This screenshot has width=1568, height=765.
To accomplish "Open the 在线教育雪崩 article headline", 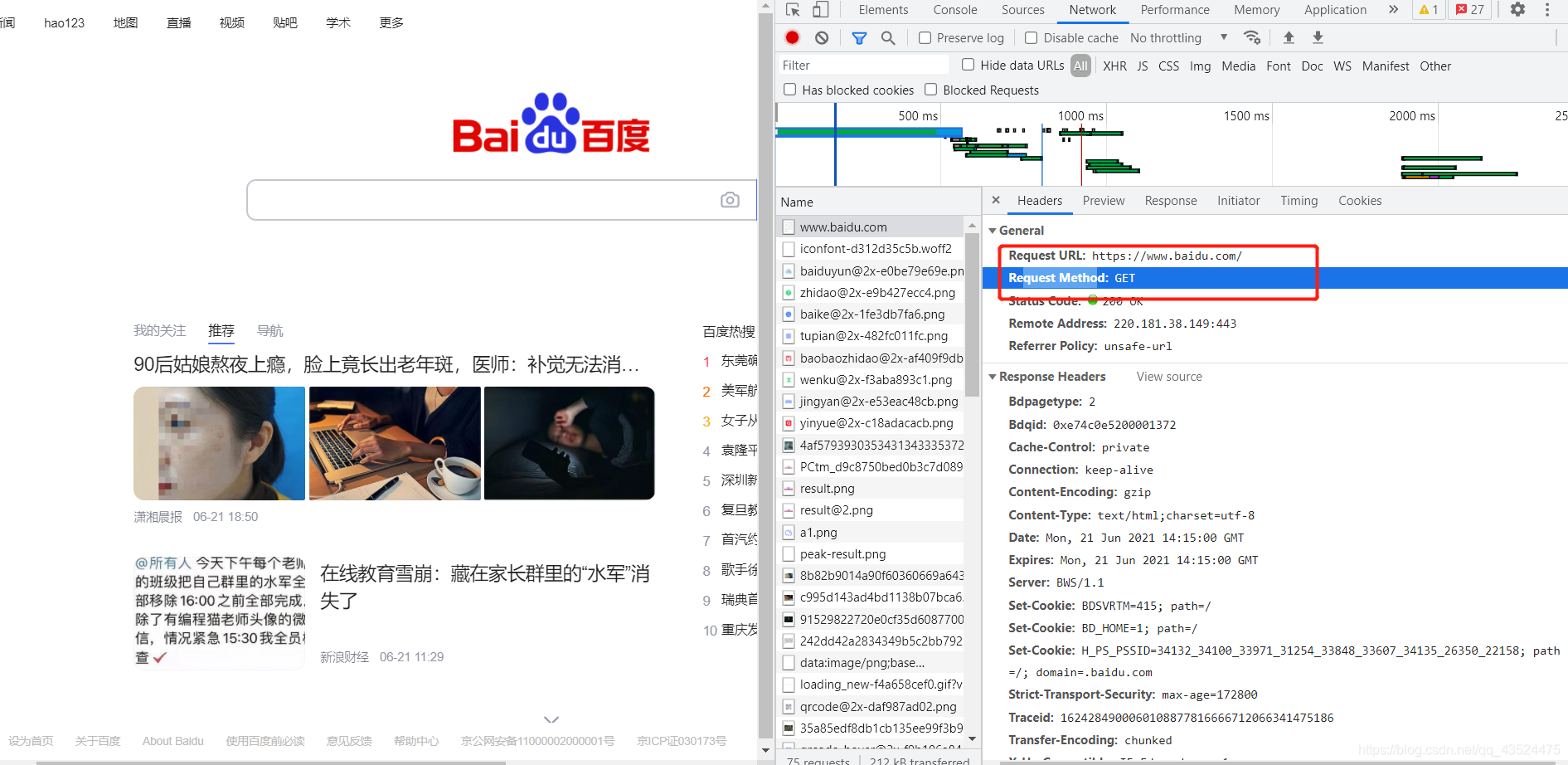I will (485, 587).
